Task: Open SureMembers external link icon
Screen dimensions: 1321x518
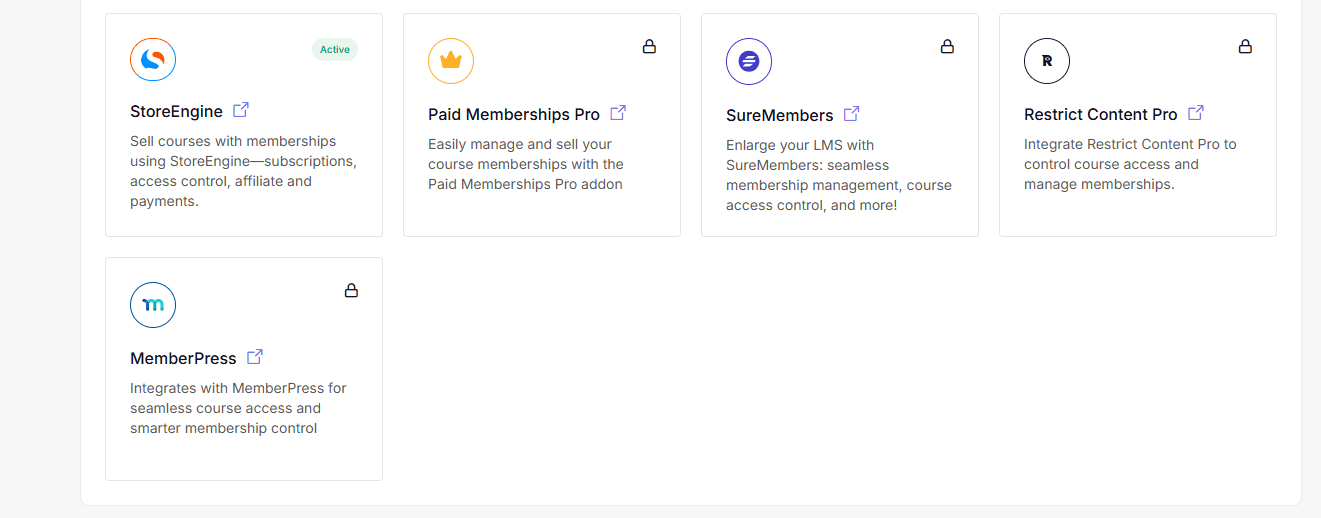Action: click(x=852, y=114)
